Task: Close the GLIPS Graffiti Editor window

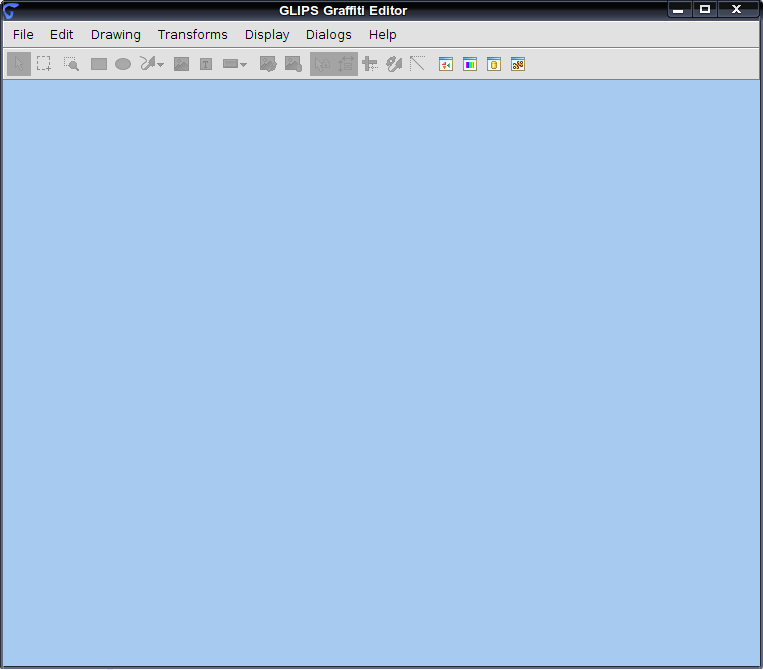Action: [737, 10]
